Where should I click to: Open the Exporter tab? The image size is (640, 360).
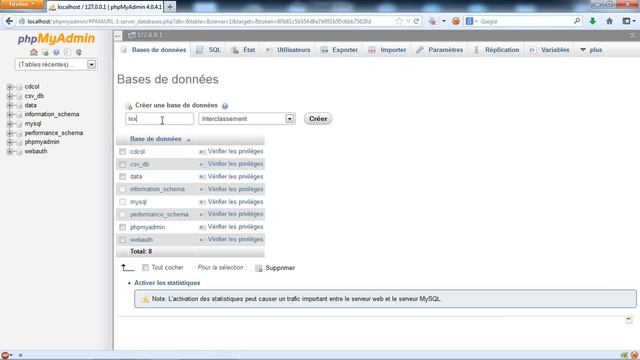(x=340, y=50)
